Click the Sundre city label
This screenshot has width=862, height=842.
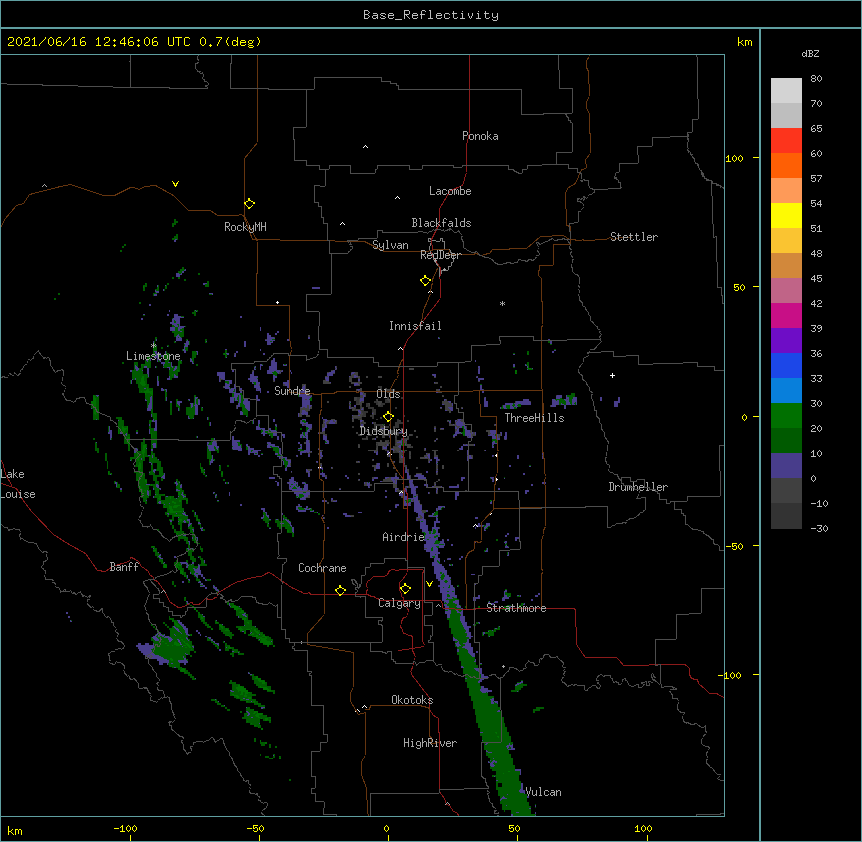click(292, 391)
